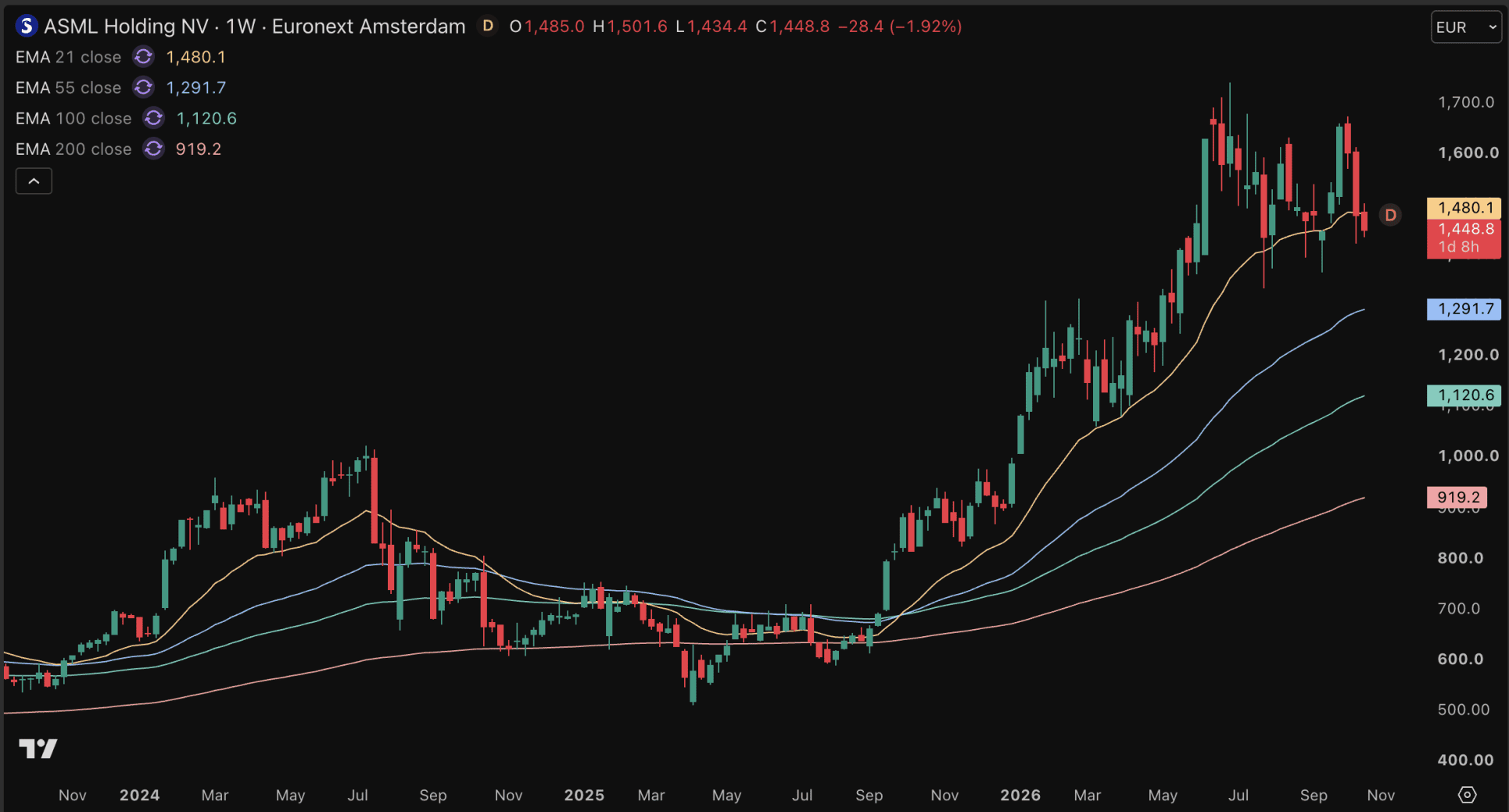The image size is (1509, 812).
Task: Click the 2024 year label on time axis
Action: (x=139, y=795)
